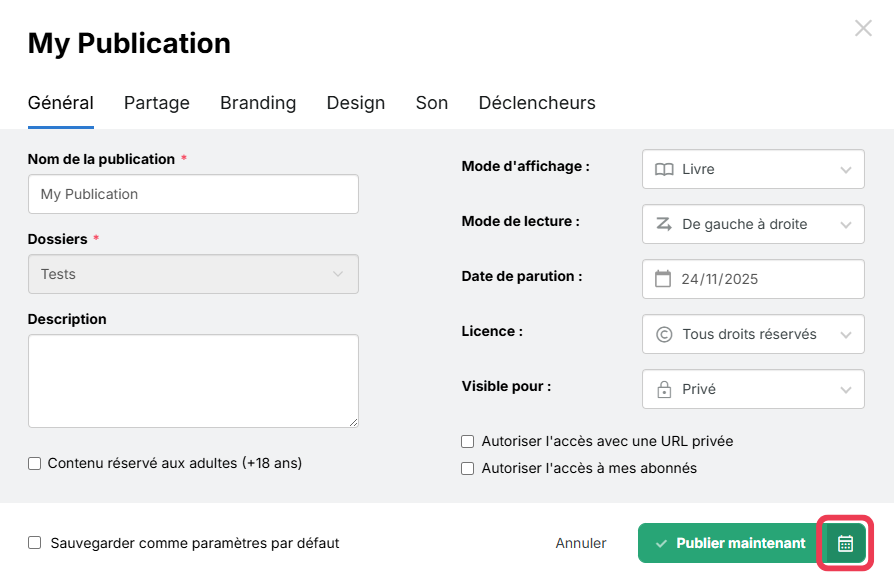Switch to the Général tab

pyautogui.click(x=60, y=103)
